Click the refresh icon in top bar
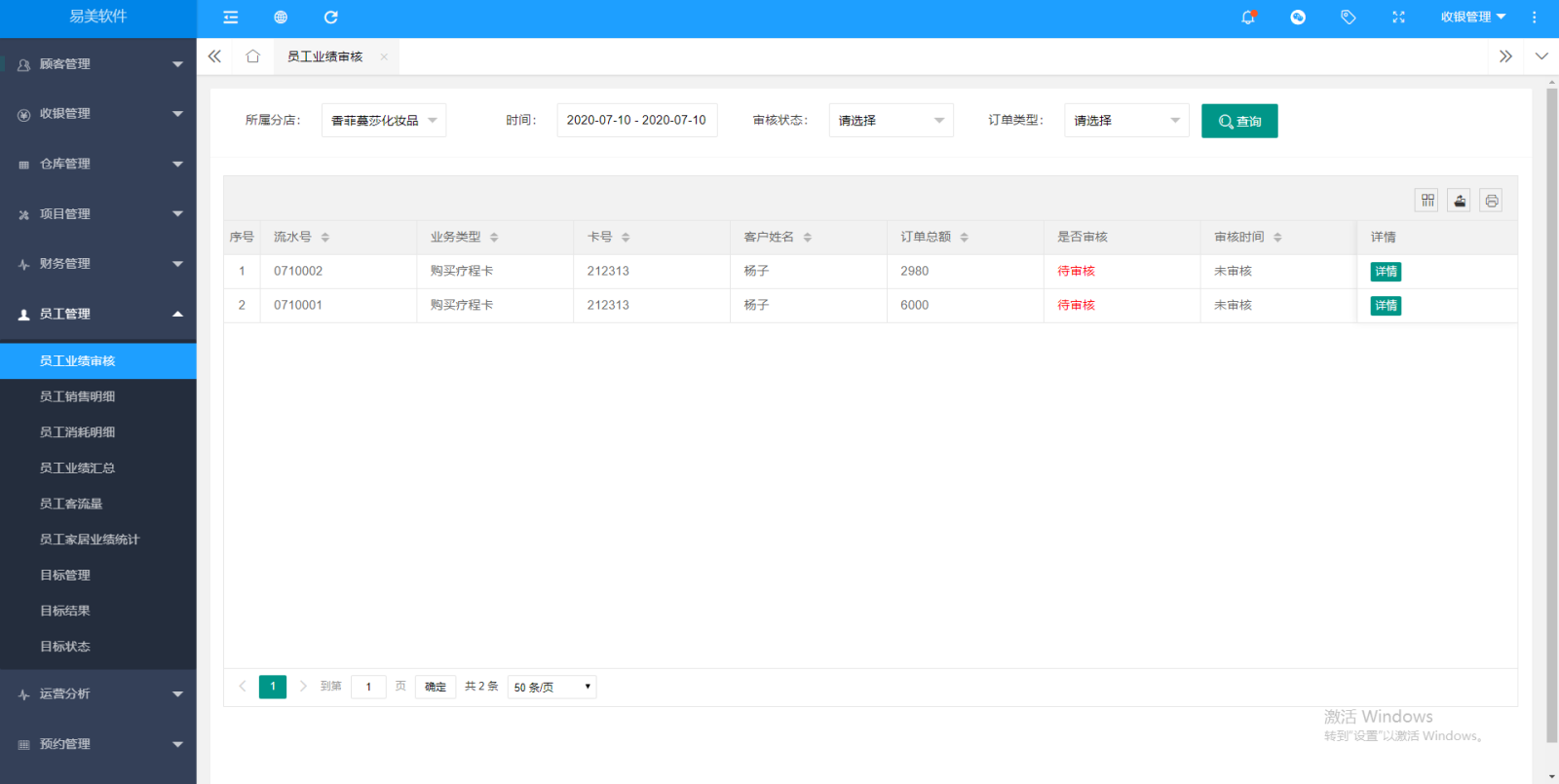 (331, 18)
